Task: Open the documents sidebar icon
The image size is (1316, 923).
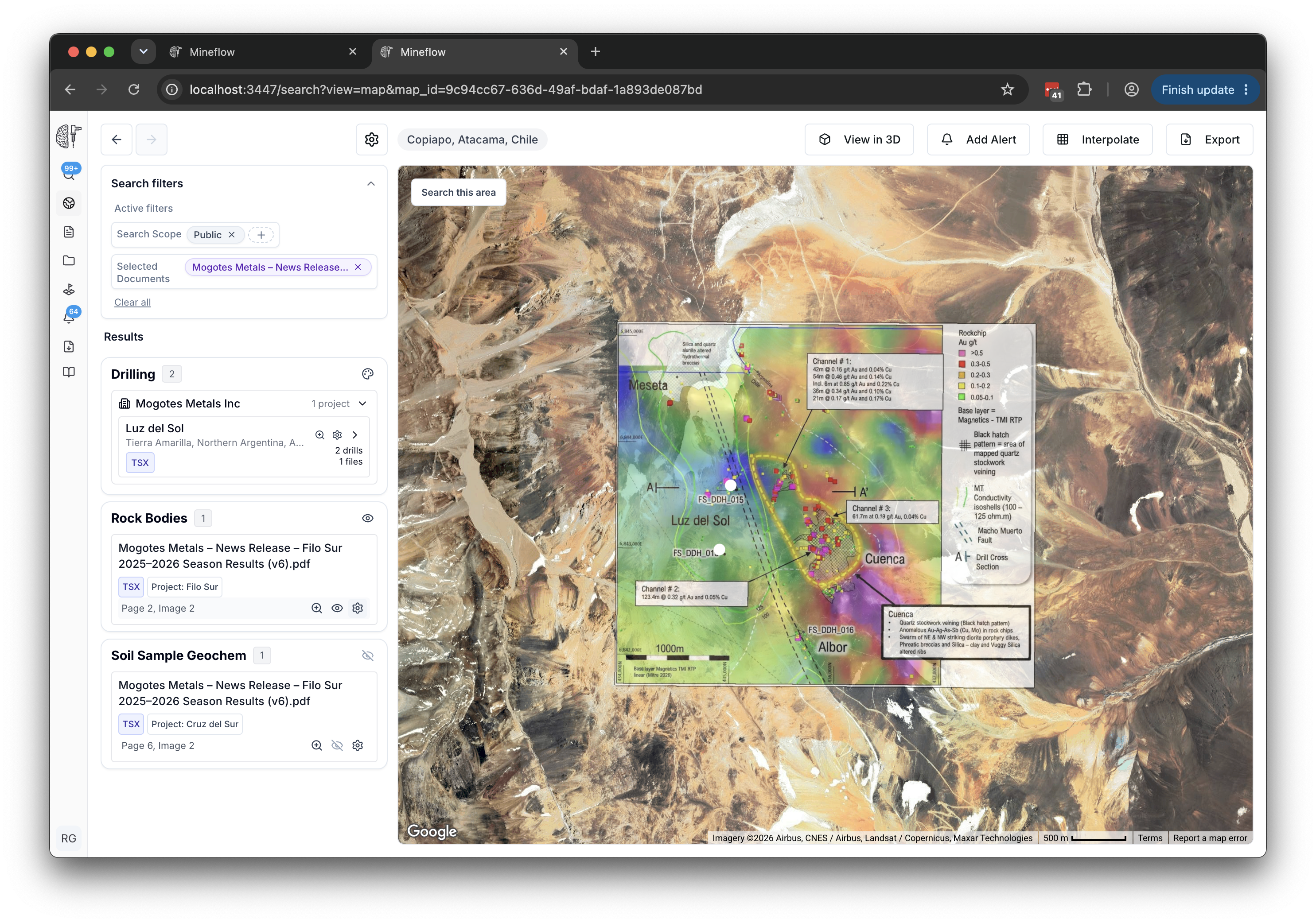Action: tap(69, 232)
